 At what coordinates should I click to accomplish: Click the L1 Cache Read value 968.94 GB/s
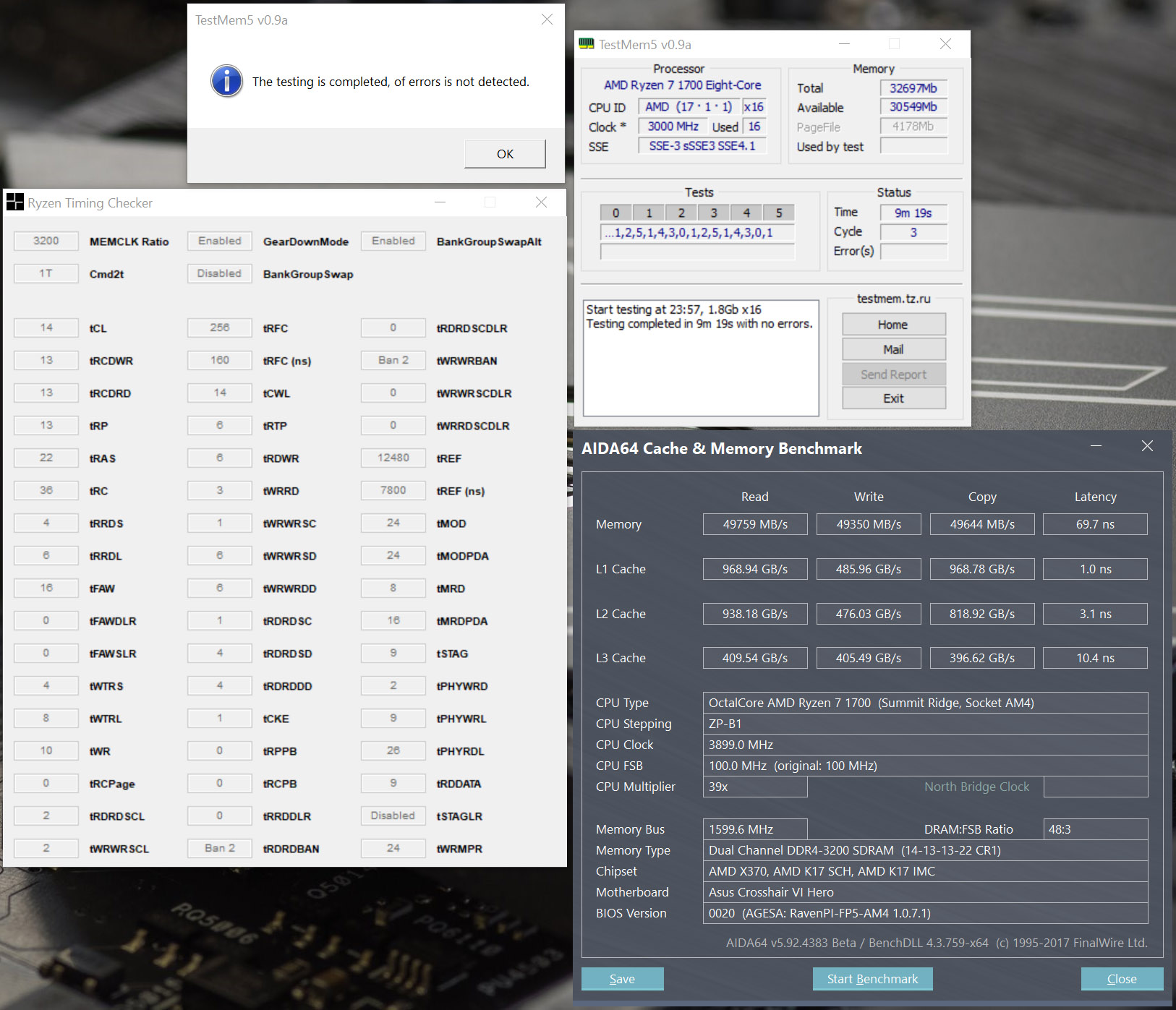pyautogui.click(x=755, y=569)
